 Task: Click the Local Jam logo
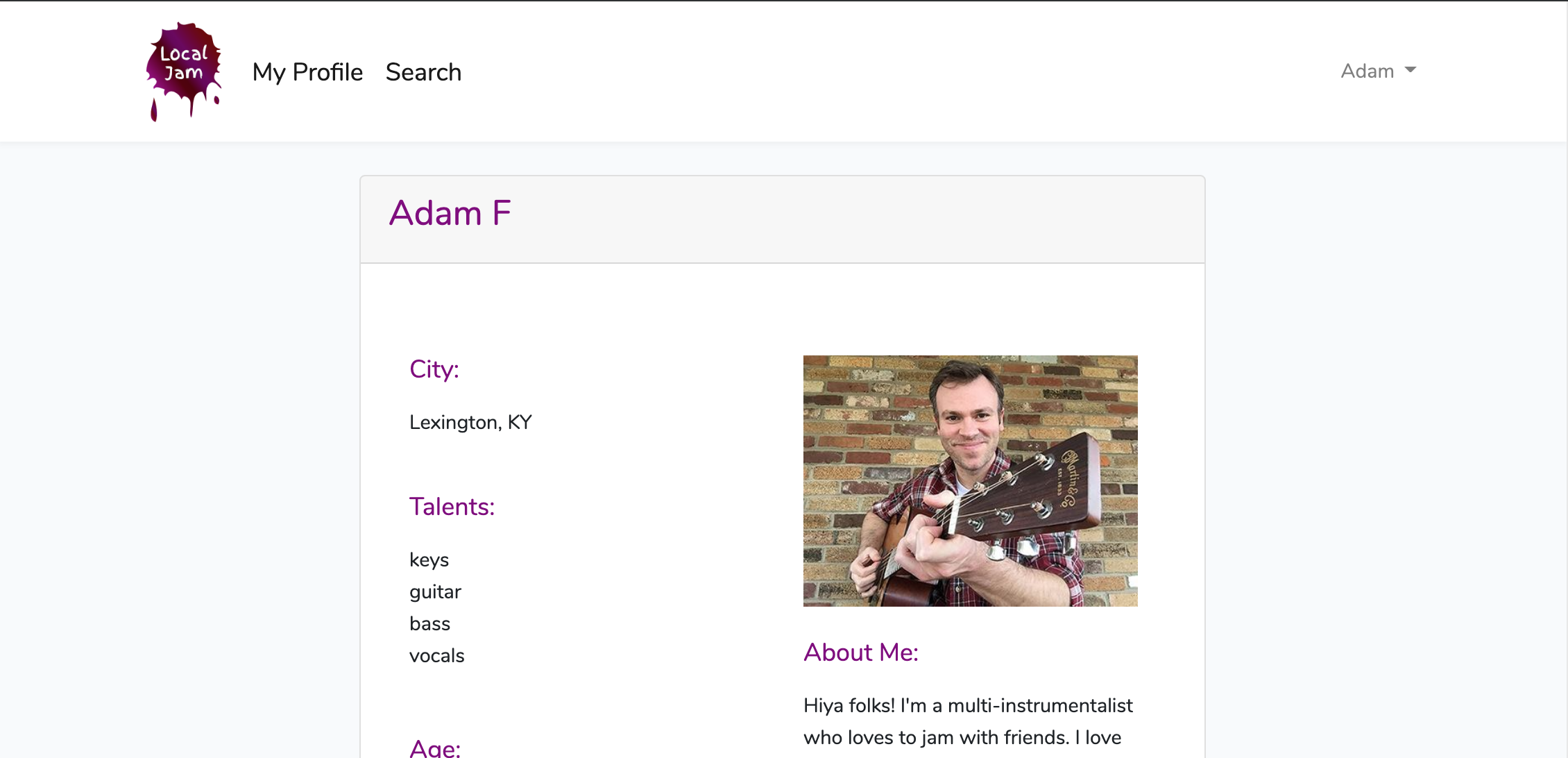pyautogui.click(x=184, y=71)
